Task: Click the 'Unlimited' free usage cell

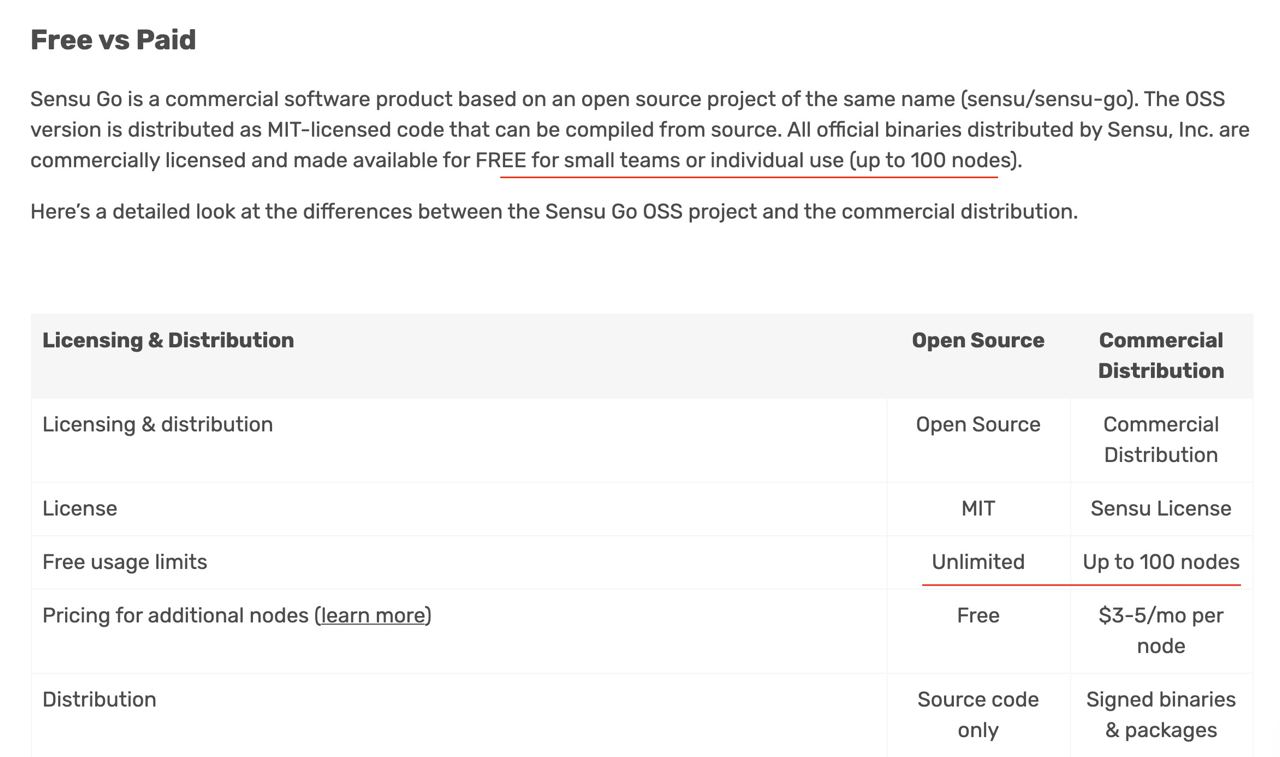Action: tap(978, 562)
